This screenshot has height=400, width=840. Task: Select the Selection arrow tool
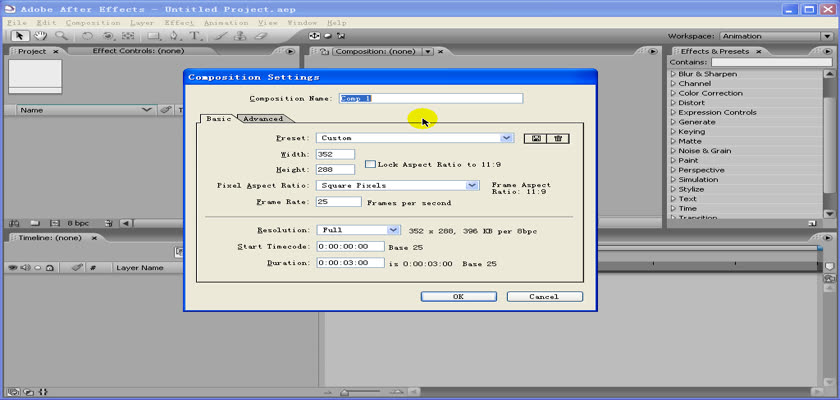point(20,36)
